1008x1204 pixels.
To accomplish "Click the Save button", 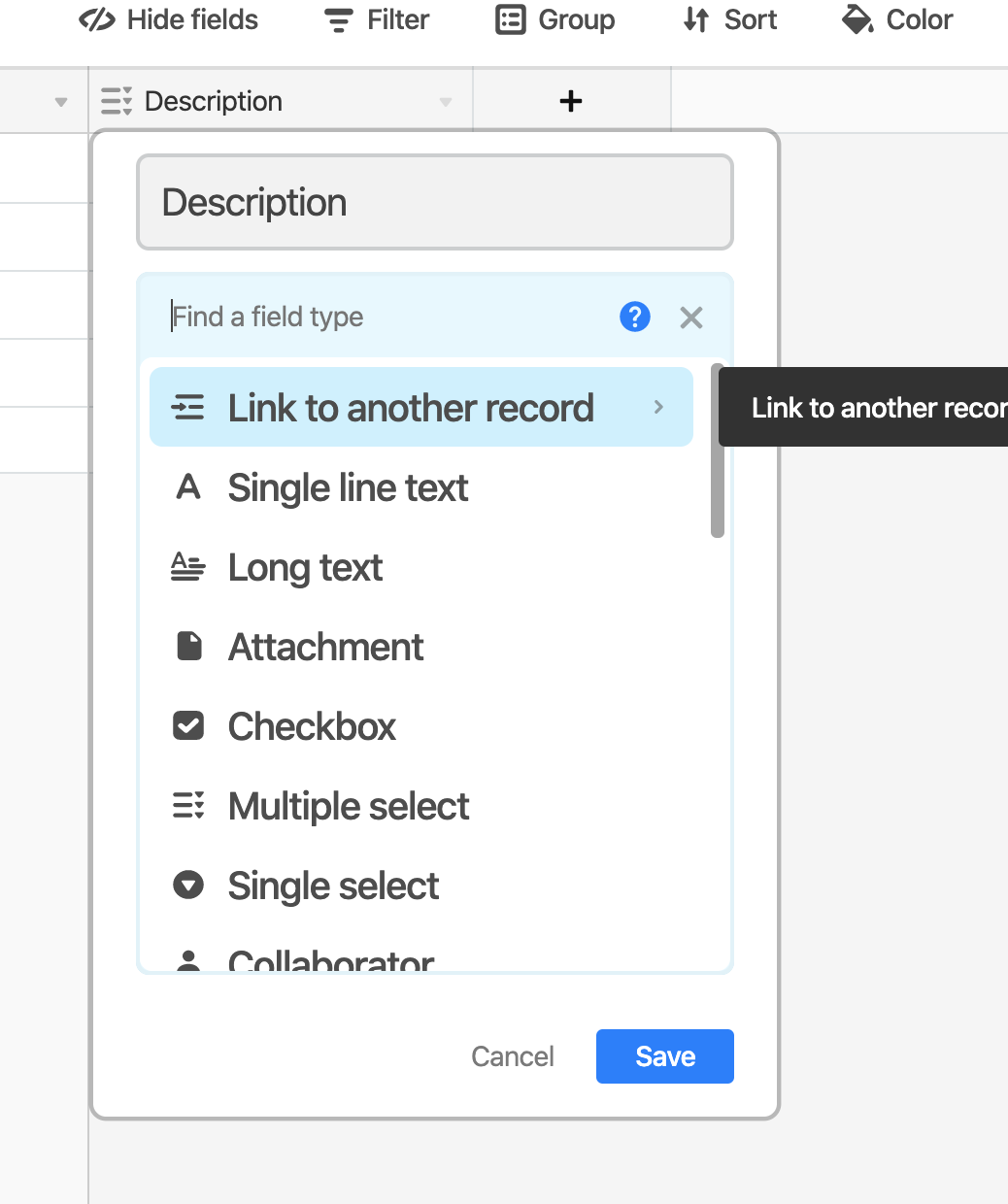I will click(664, 1056).
